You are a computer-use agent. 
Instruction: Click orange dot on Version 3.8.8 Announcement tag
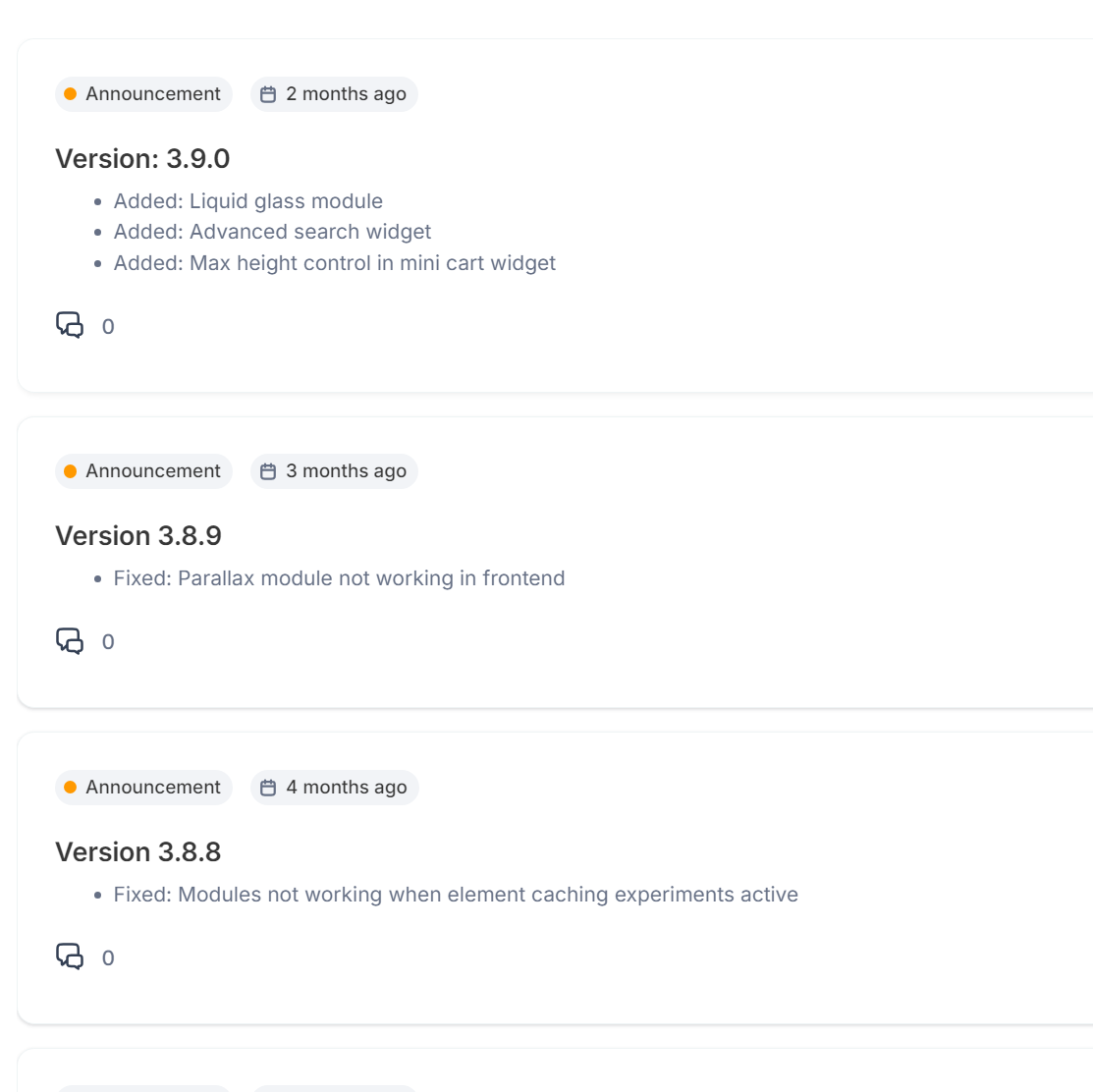click(71, 788)
